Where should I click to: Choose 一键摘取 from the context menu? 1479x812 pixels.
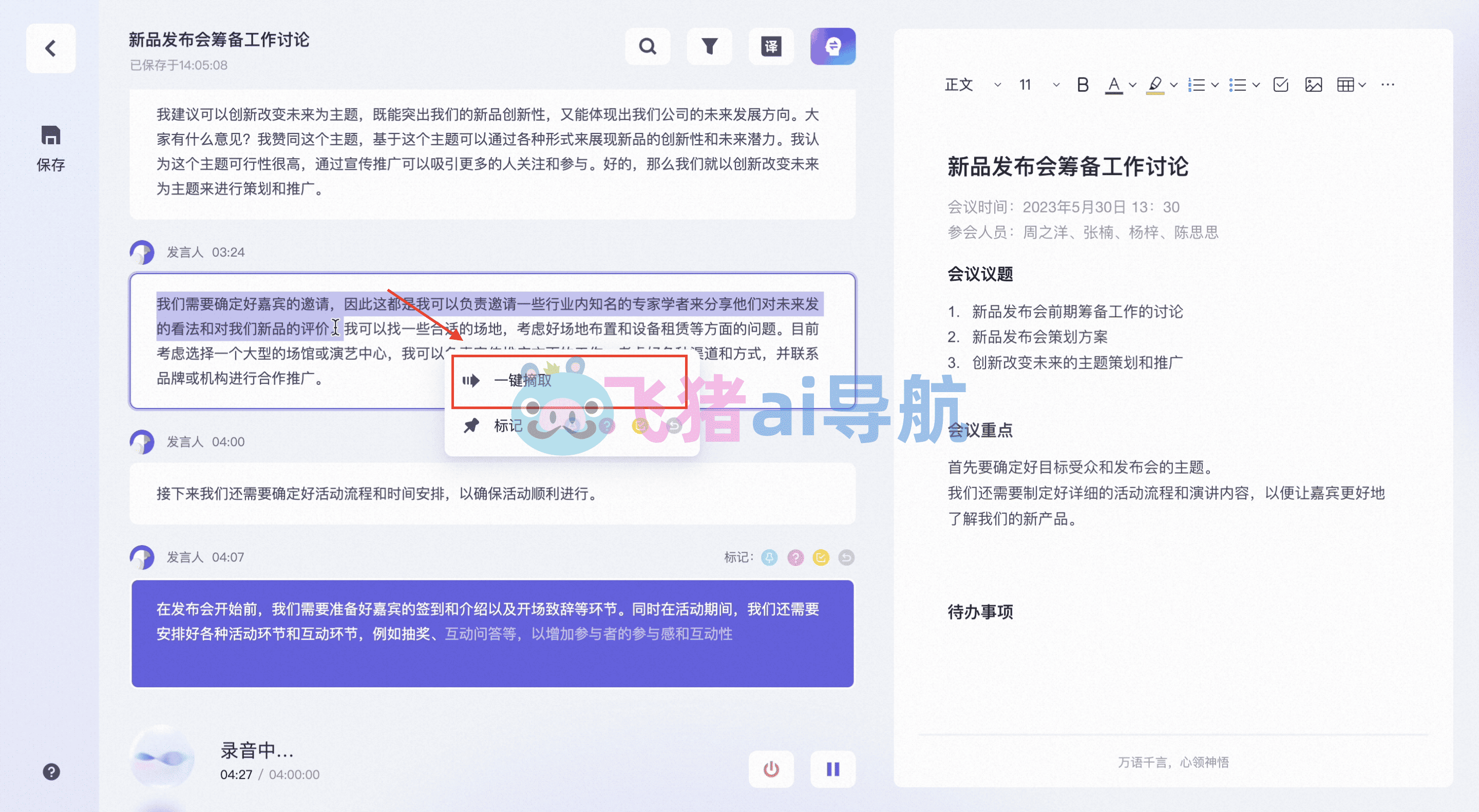tap(570, 380)
